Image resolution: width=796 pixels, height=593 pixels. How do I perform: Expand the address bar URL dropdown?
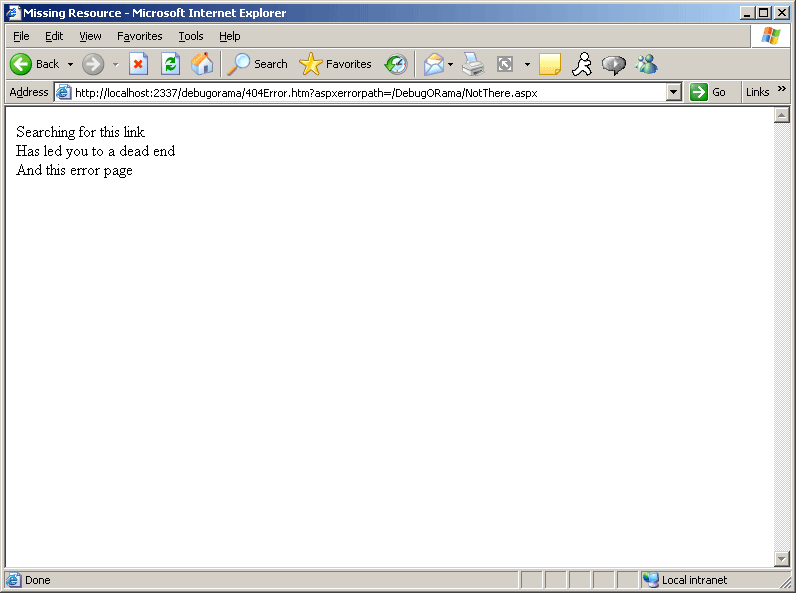[x=673, y=92]
